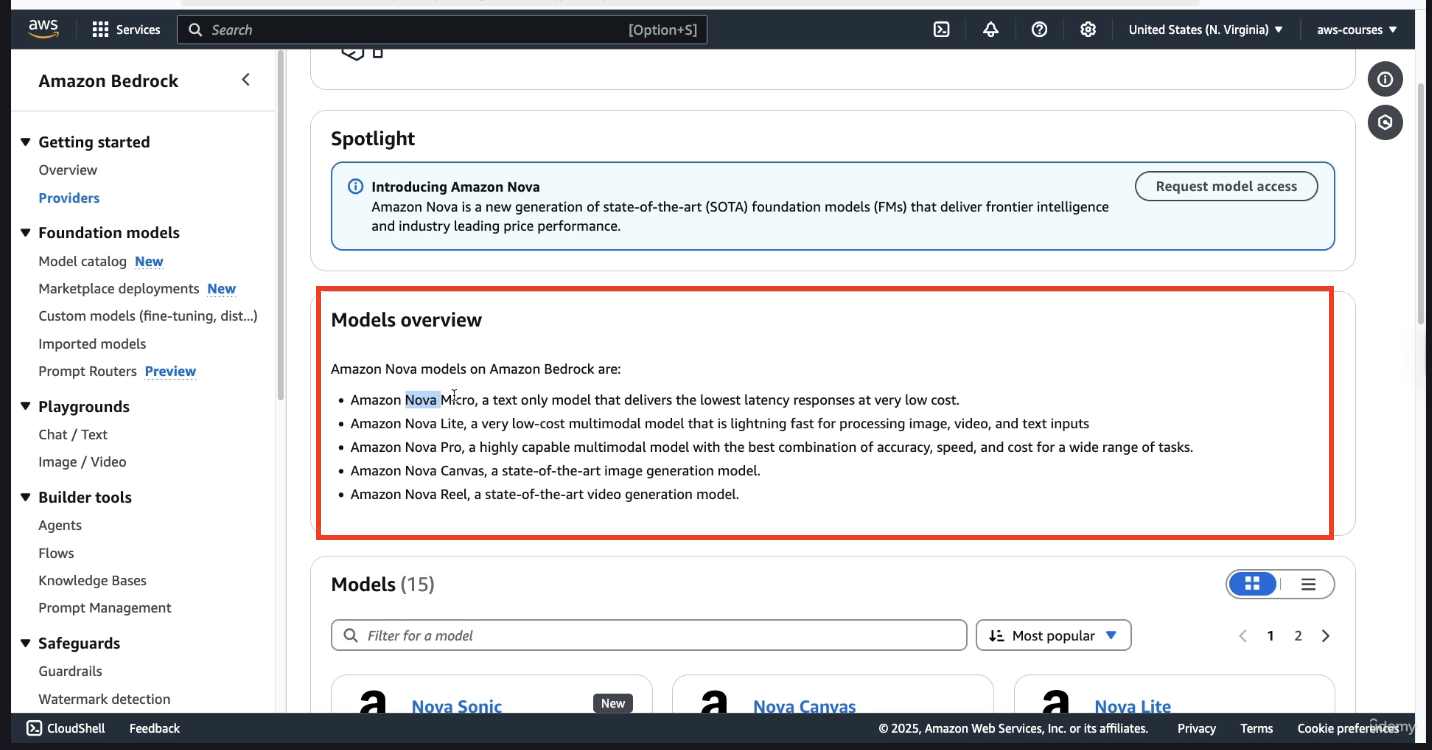Open the CloudShell icon in top bar
Screen dimensions: 1432x750
(x=941, y=30)
